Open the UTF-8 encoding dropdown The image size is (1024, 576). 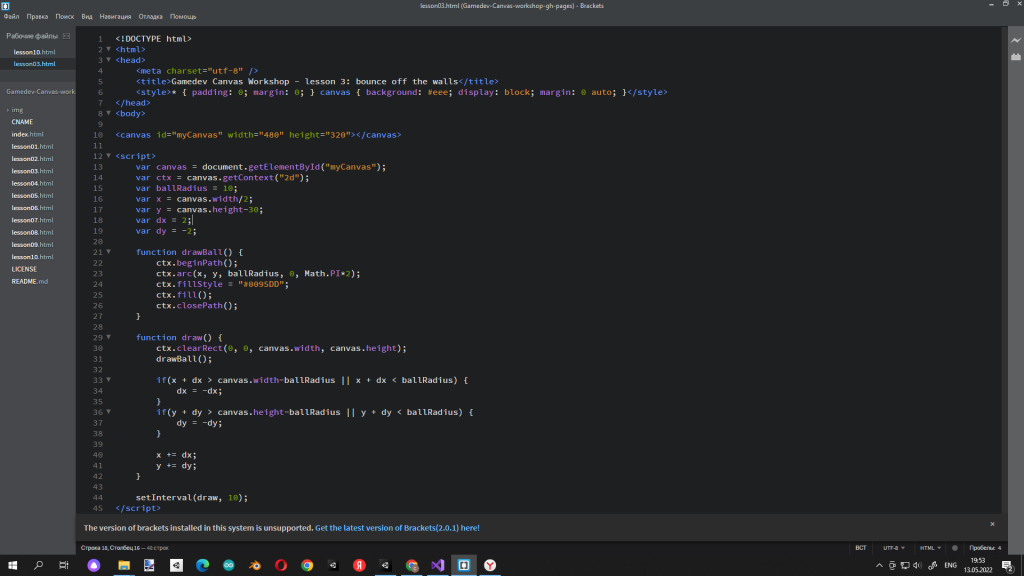tap(894, 548)
